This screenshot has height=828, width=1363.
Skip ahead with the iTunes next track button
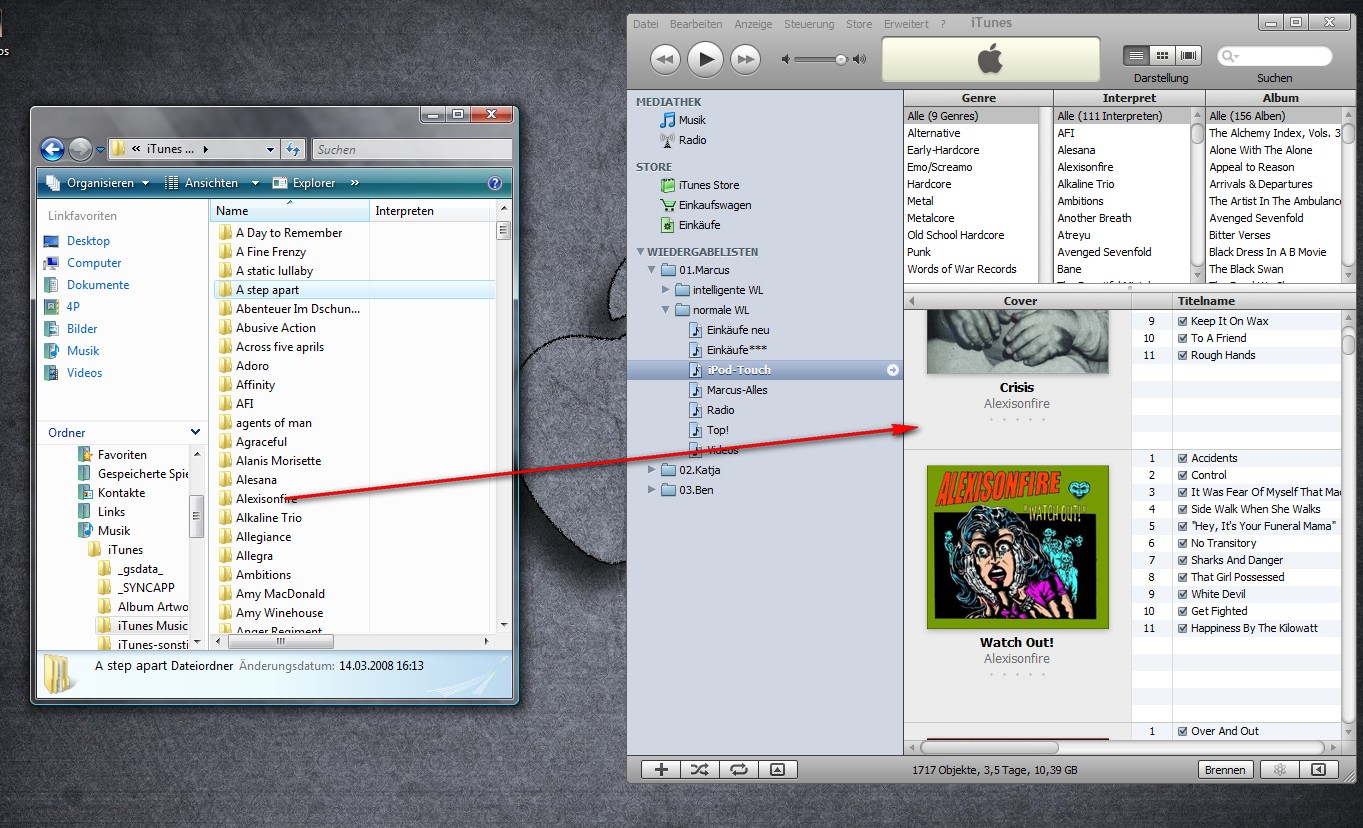(x=745, y=60)
